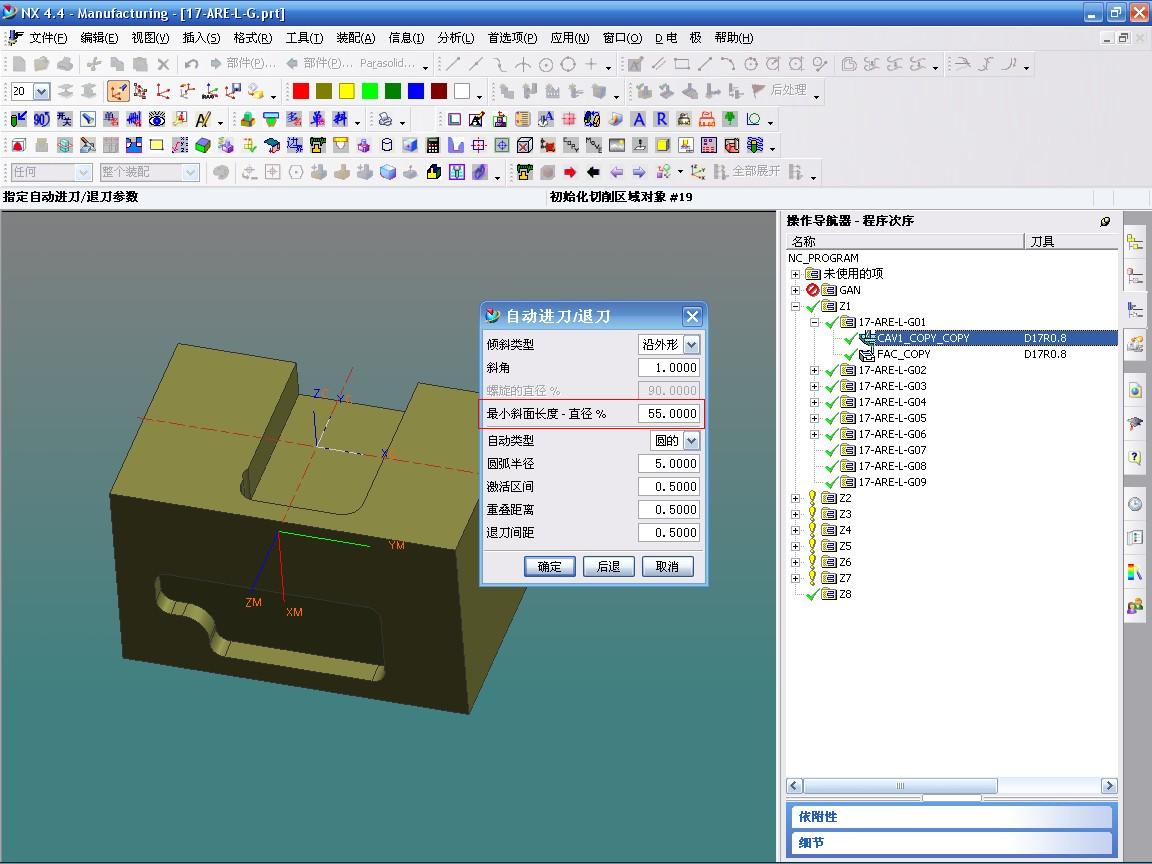Click the printer icon
Viewport: 1152px width, 864px height.
pyautogui.click(x=386, y=119)
